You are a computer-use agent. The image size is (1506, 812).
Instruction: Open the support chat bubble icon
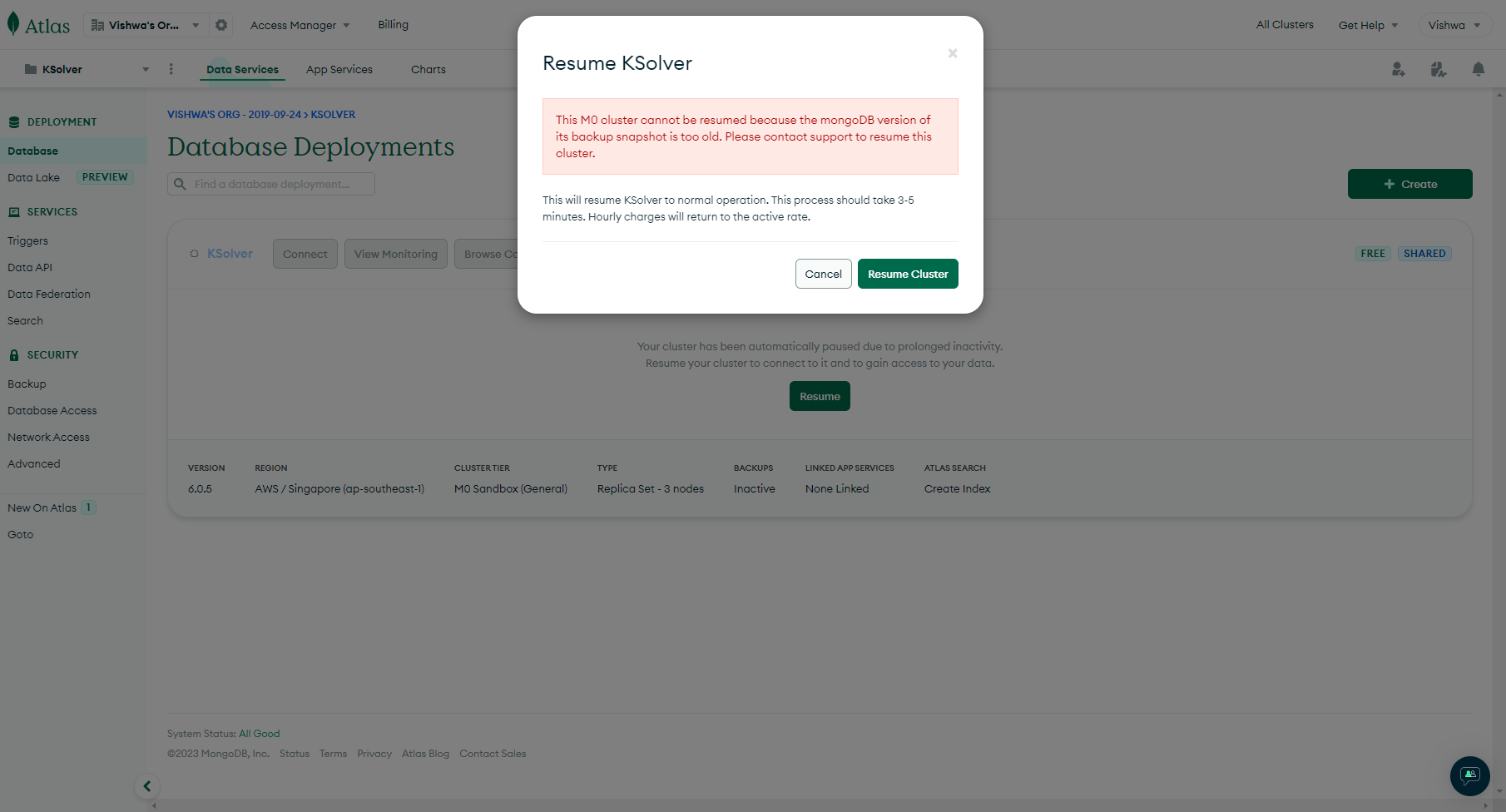tap(1470, 775)
